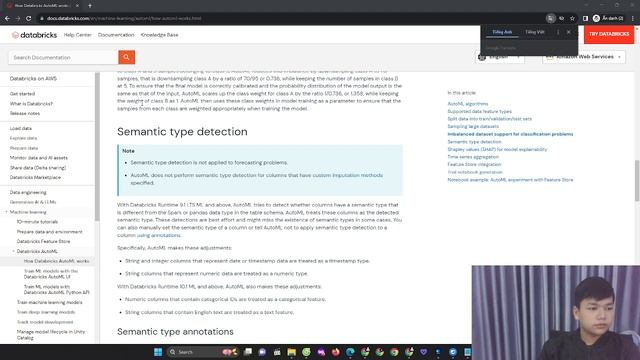Jump to Sampling large datasets section

pyautogui.click(x=473, y=127)
